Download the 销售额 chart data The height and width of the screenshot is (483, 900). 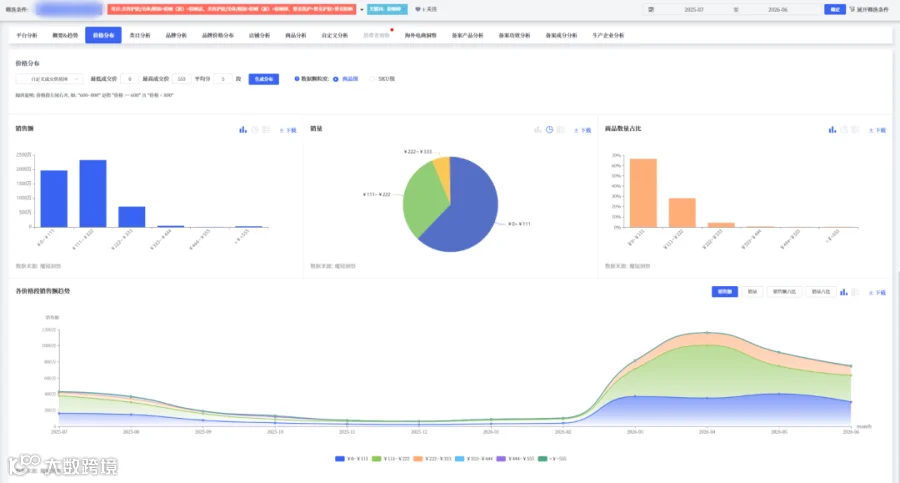[x=288, y=130]
